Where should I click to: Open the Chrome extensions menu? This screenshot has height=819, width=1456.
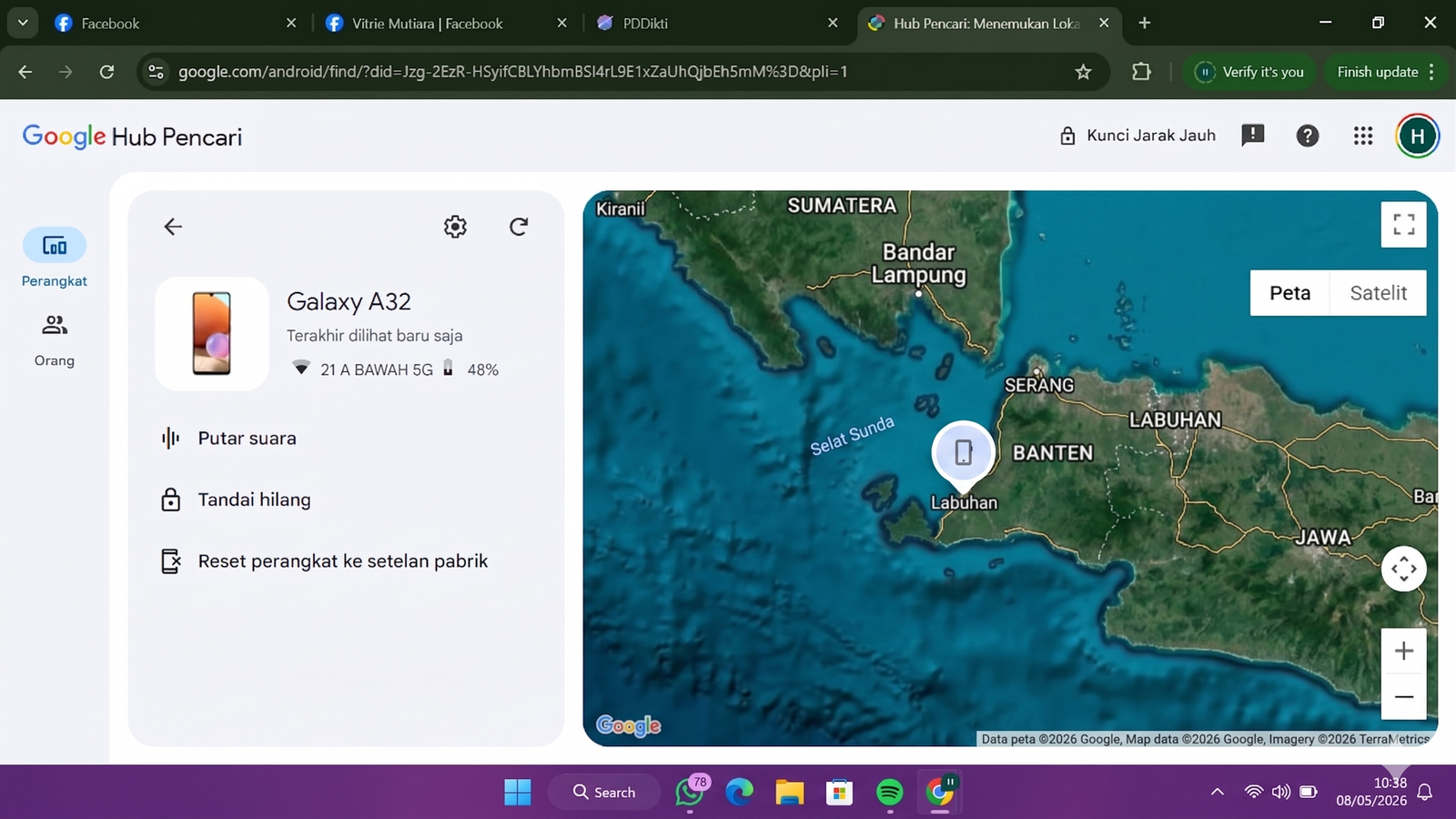point(1141,72)
